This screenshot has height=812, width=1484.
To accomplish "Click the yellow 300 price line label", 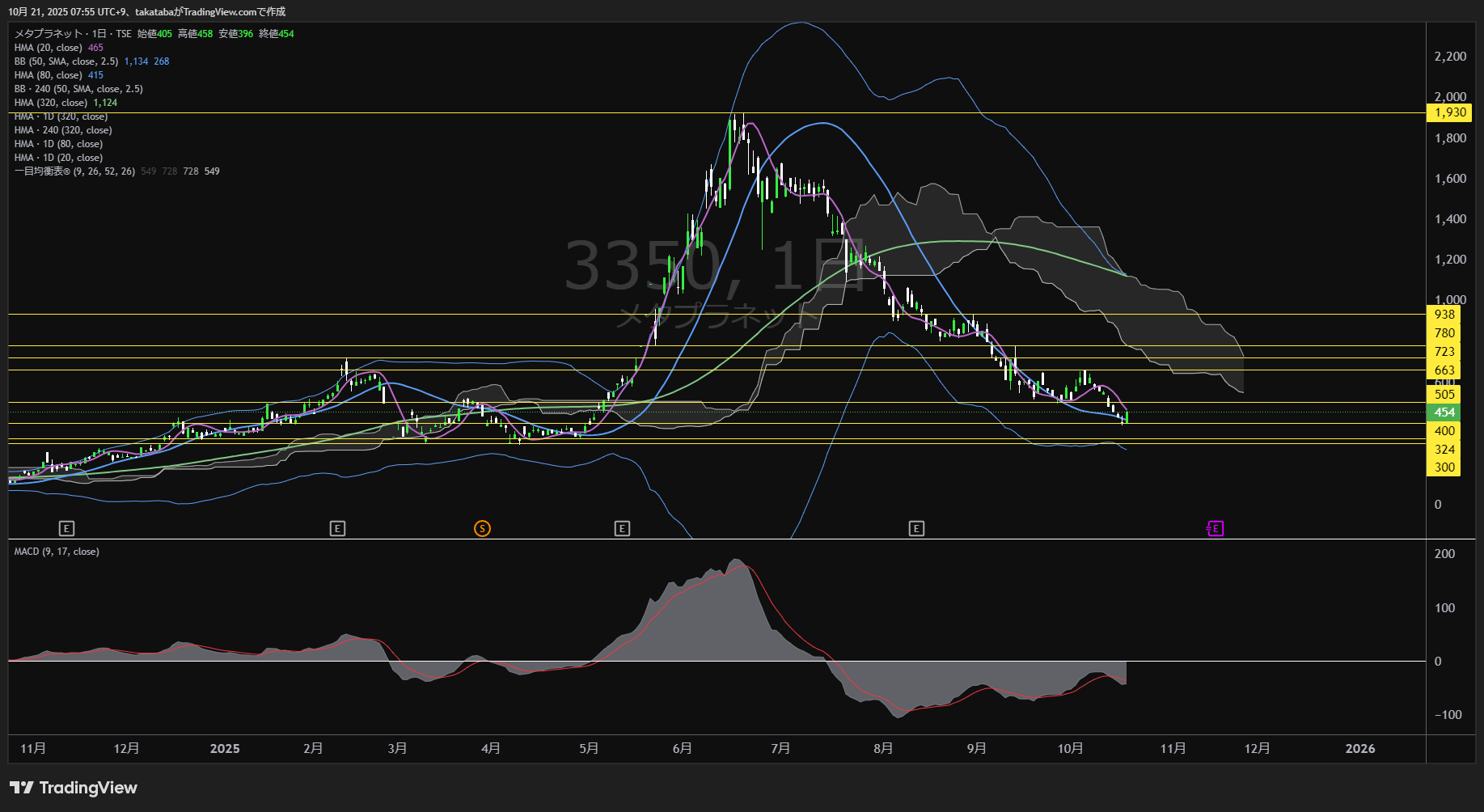I will tap(1444, 467).
